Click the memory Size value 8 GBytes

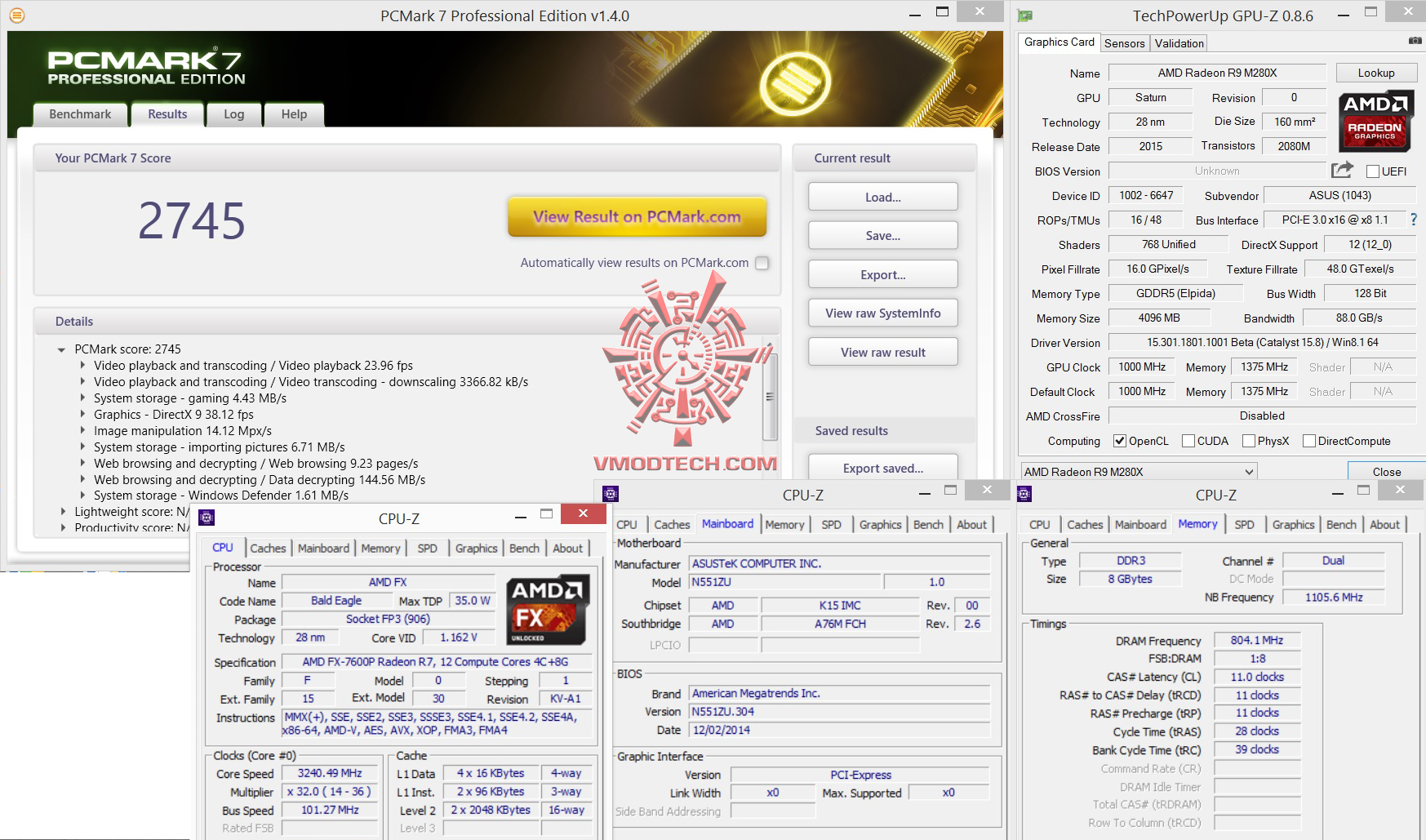(x=1130, y=579)
